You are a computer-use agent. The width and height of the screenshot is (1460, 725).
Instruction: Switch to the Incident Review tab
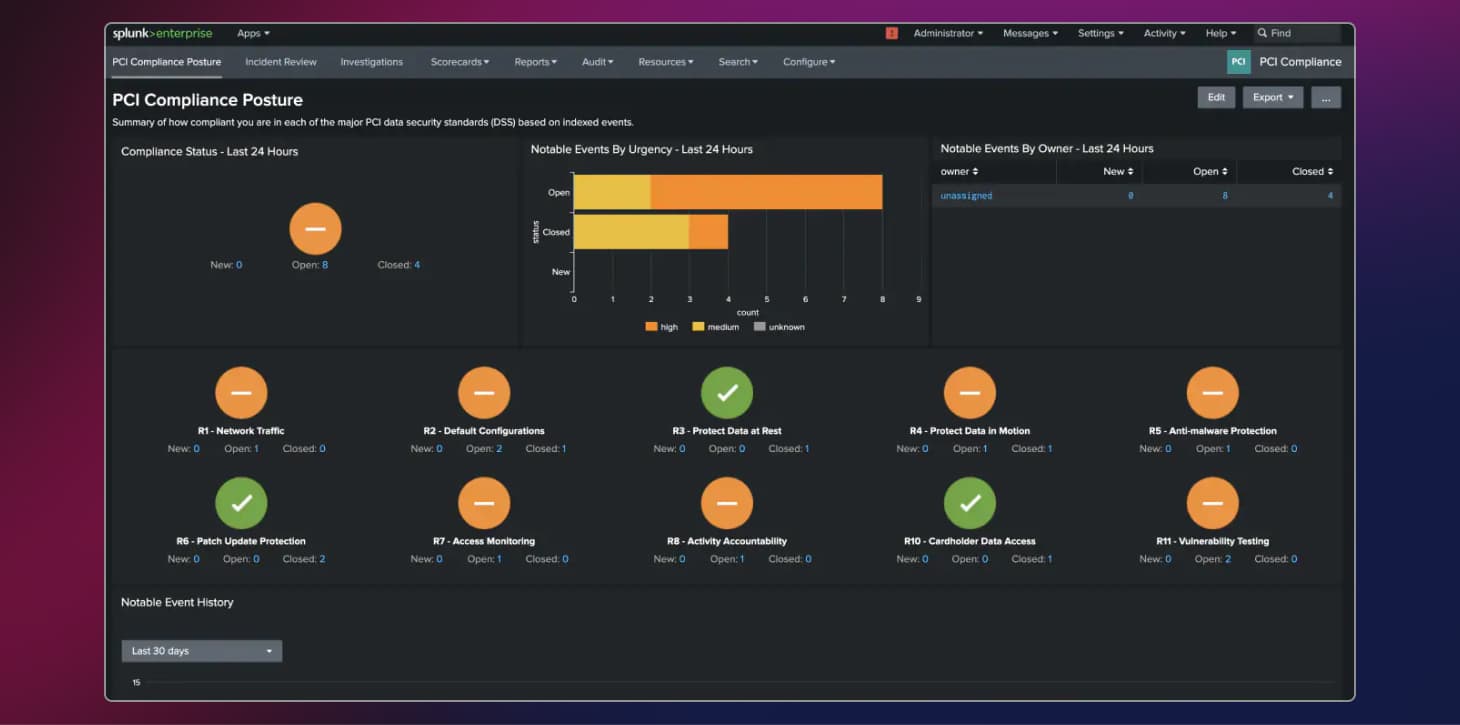tap(281, 61)
